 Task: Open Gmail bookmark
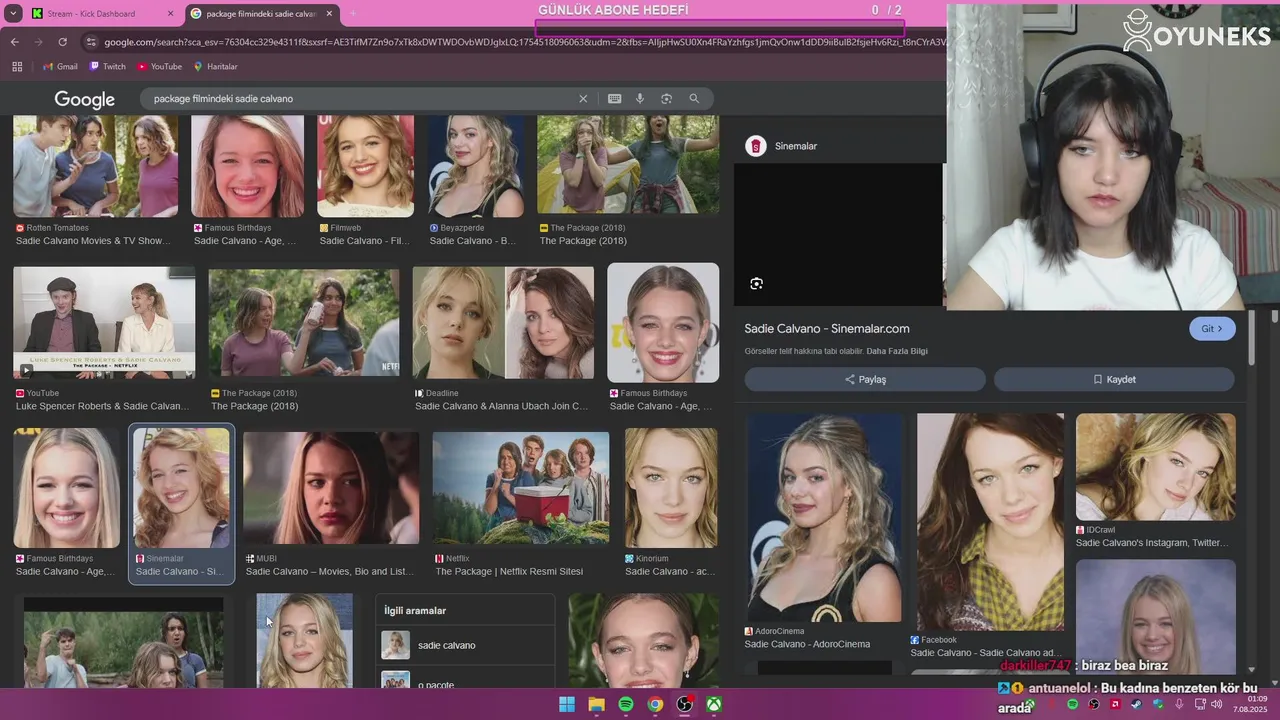(x=60, y=67)
